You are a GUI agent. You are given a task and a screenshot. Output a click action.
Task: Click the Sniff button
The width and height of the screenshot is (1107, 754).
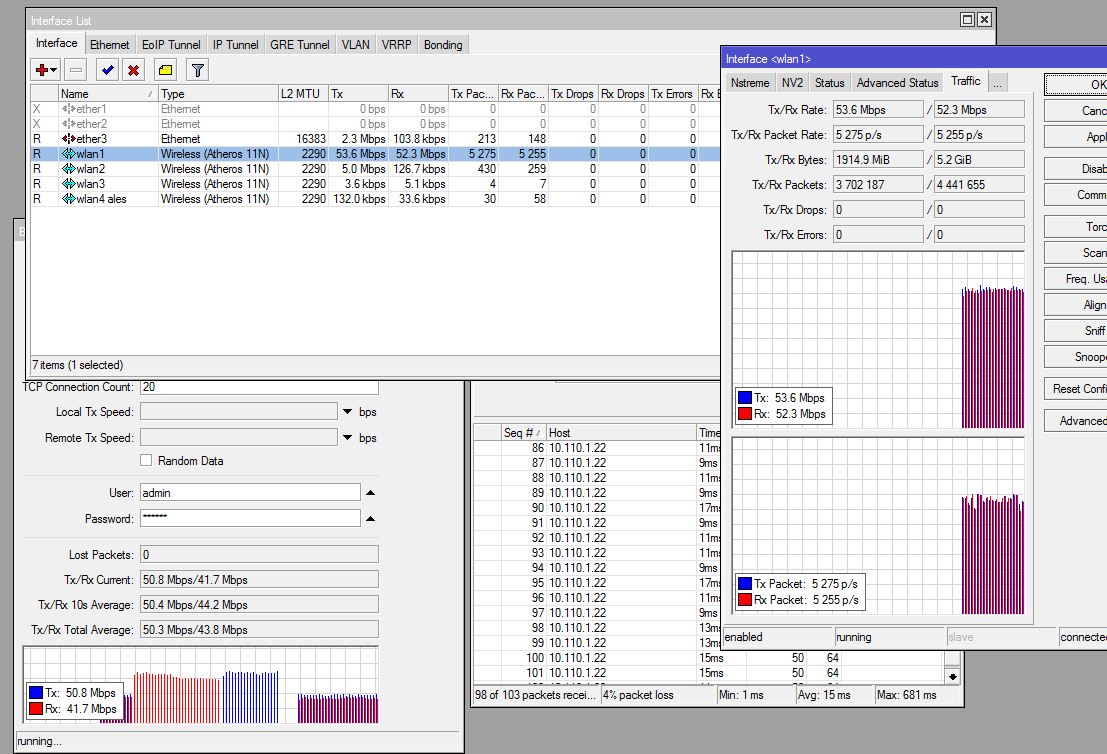[x=1076, y=330]
